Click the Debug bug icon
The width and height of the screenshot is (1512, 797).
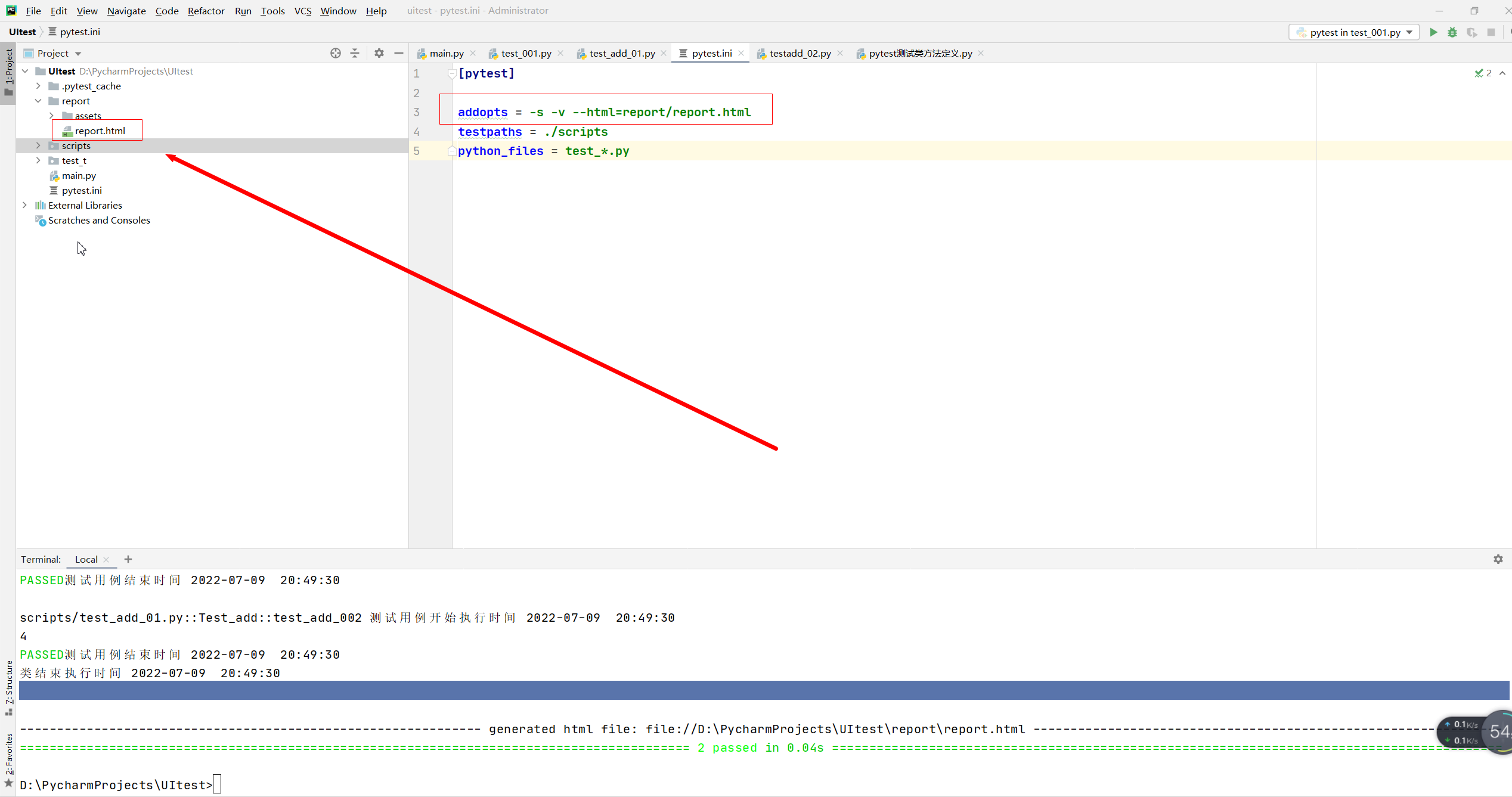(x=1452, y=32)
